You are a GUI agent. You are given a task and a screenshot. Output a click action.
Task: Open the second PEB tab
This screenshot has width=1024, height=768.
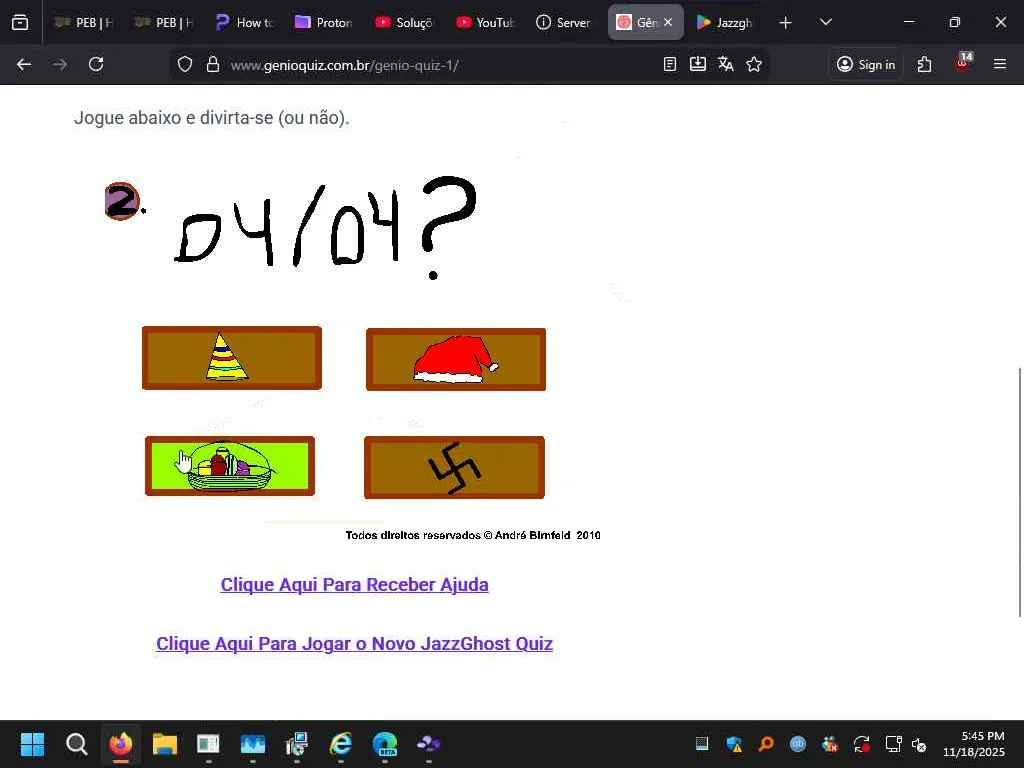click(x=164, y=22)
